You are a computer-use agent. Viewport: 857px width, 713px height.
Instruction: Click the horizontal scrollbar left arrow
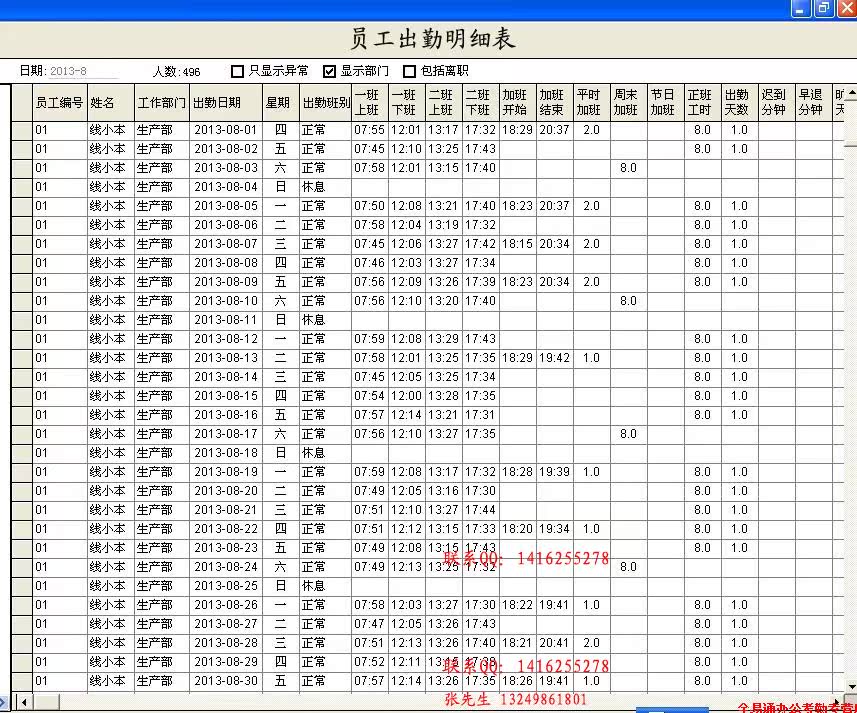pyautogui.click(x=23, y=702)
